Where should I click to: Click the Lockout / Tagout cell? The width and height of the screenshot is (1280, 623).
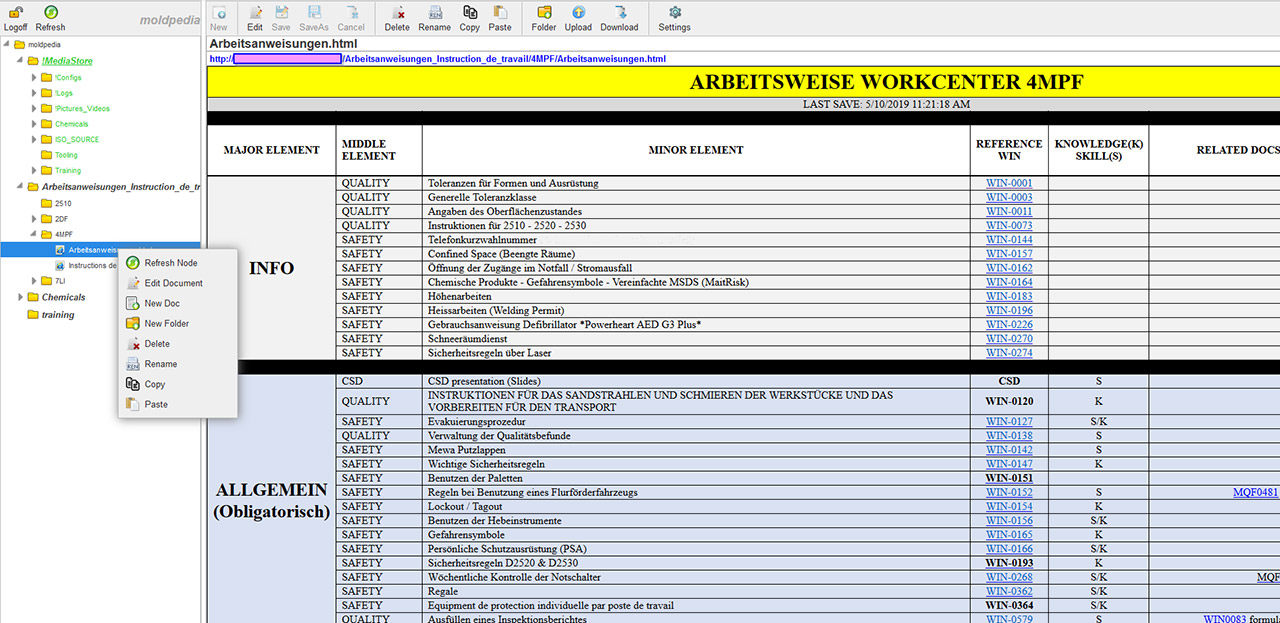pos(696,507)
